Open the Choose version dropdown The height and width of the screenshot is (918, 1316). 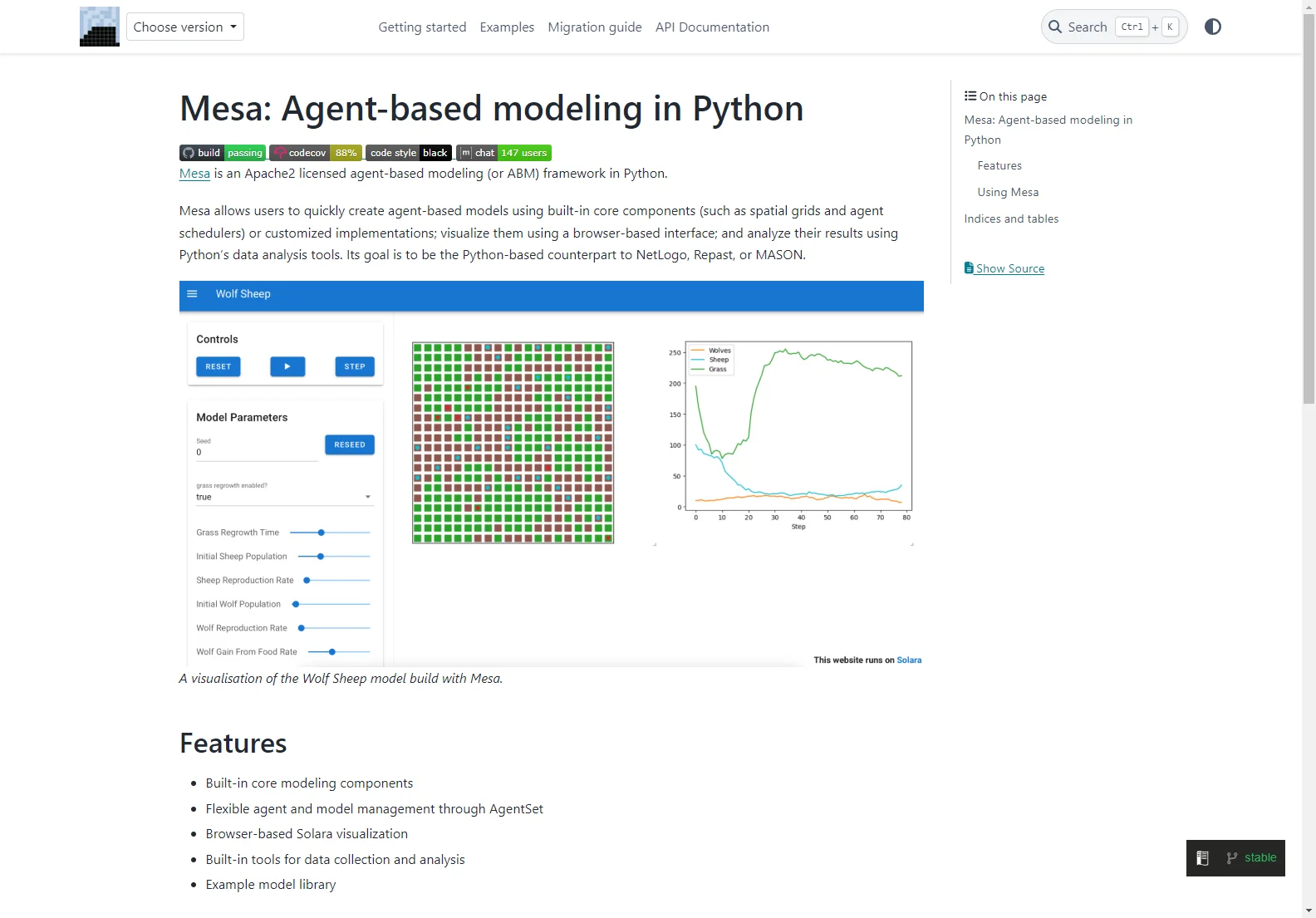pyautogui.click(x=184, y=27)
